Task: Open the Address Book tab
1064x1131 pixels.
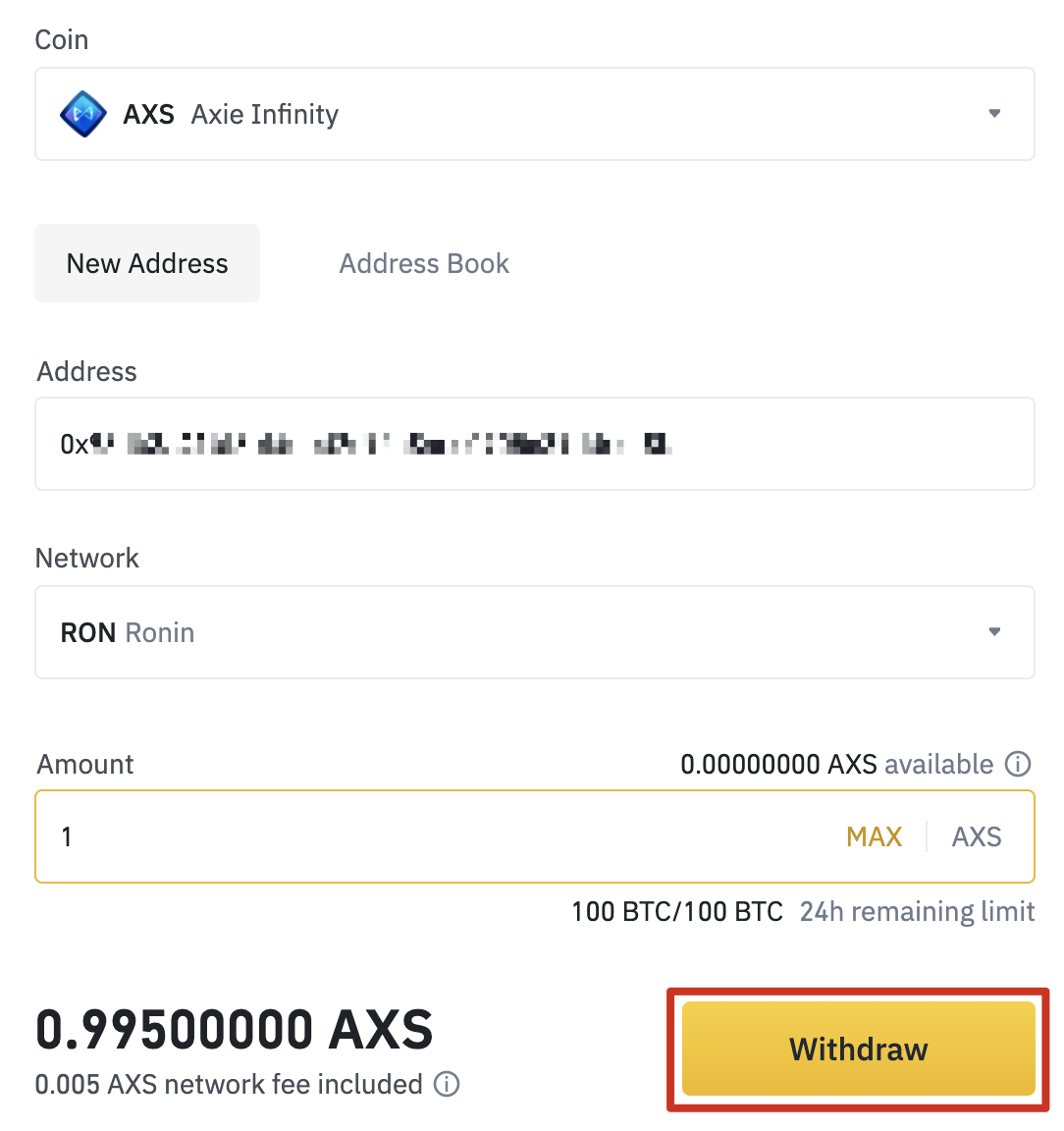Action: (424, 263)
